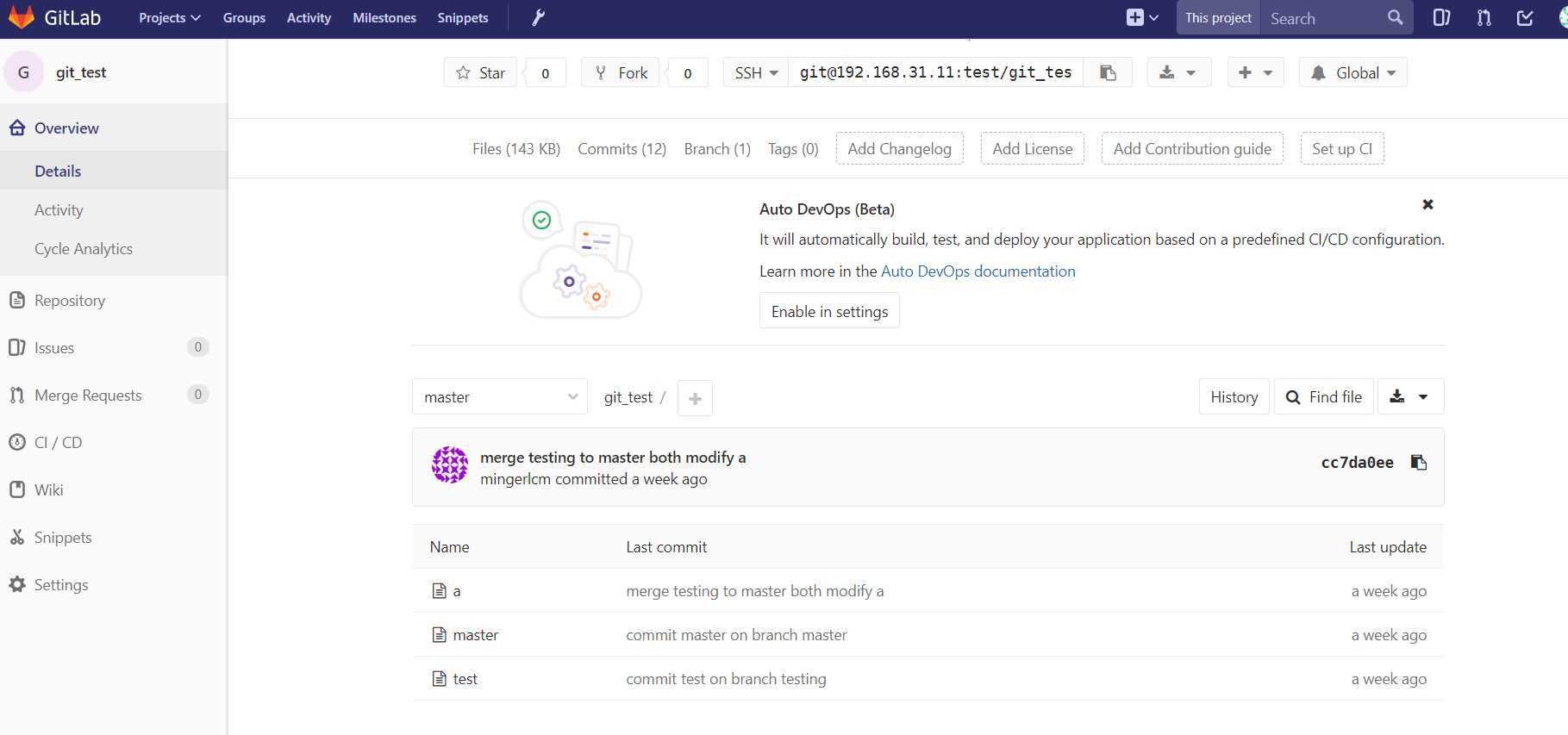Click the This project search scope label

[x=1218, y=18]
